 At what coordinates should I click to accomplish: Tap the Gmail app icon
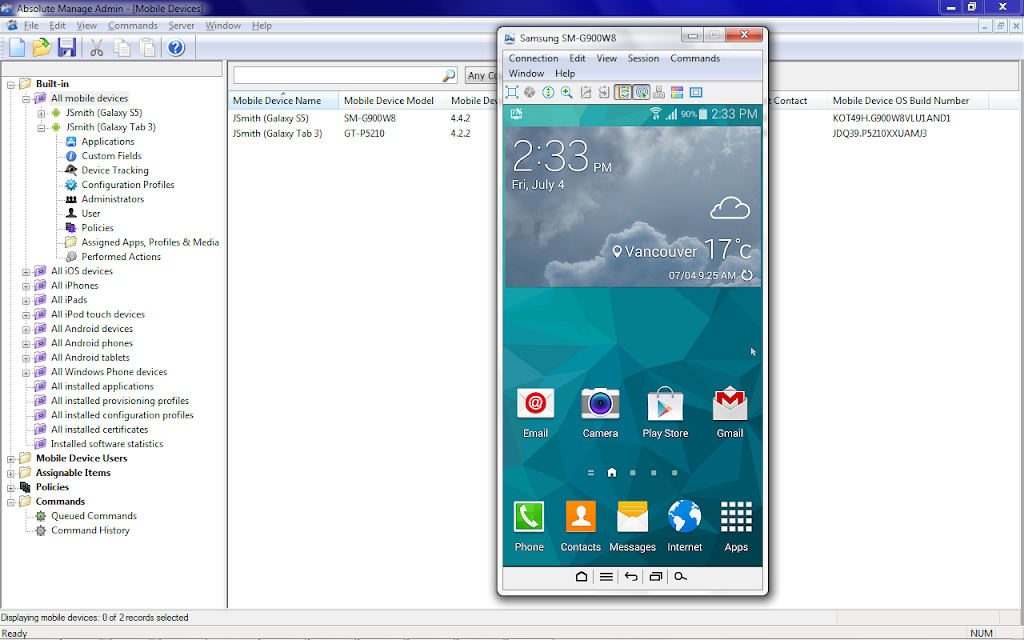(x=729, y=412)
